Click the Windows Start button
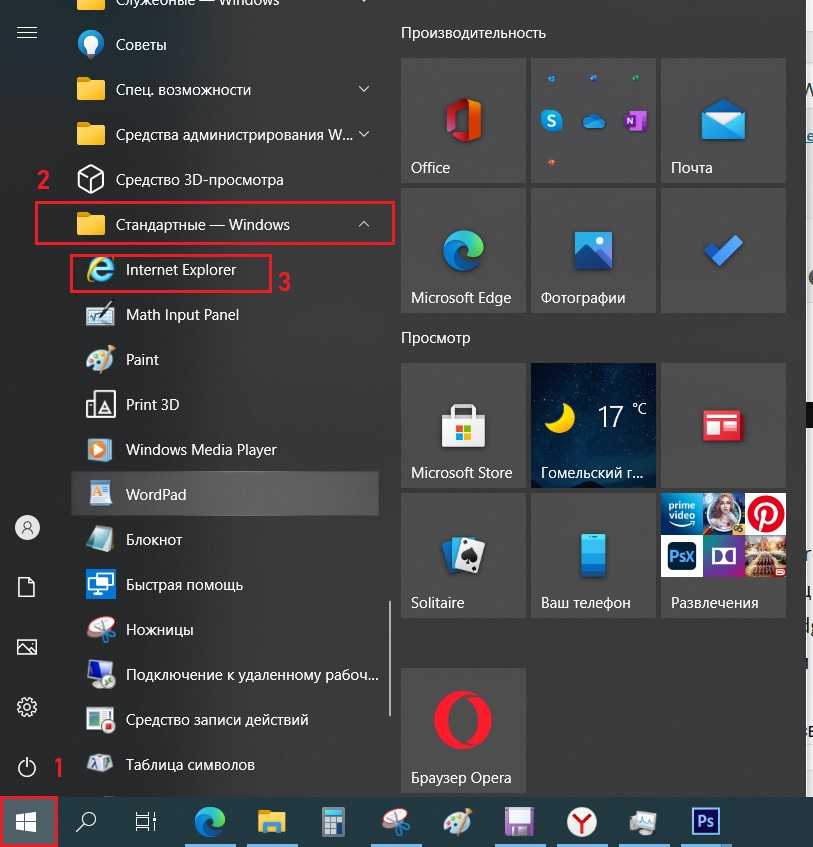This screenshot has height=847, width=813. point(27,822)
